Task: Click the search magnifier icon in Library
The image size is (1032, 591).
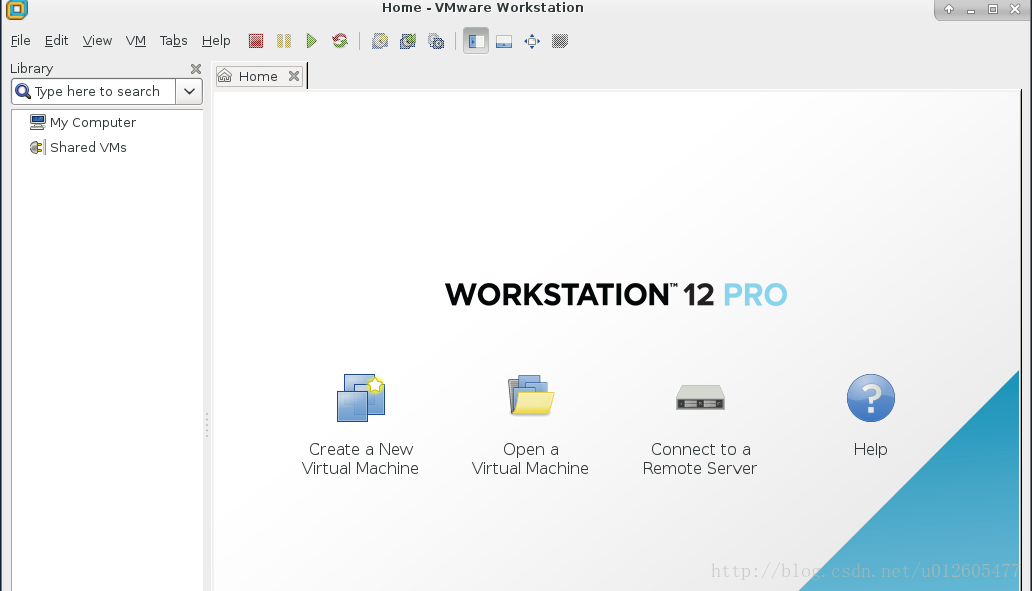Action: pyautogui.click(x=23, y=91)
